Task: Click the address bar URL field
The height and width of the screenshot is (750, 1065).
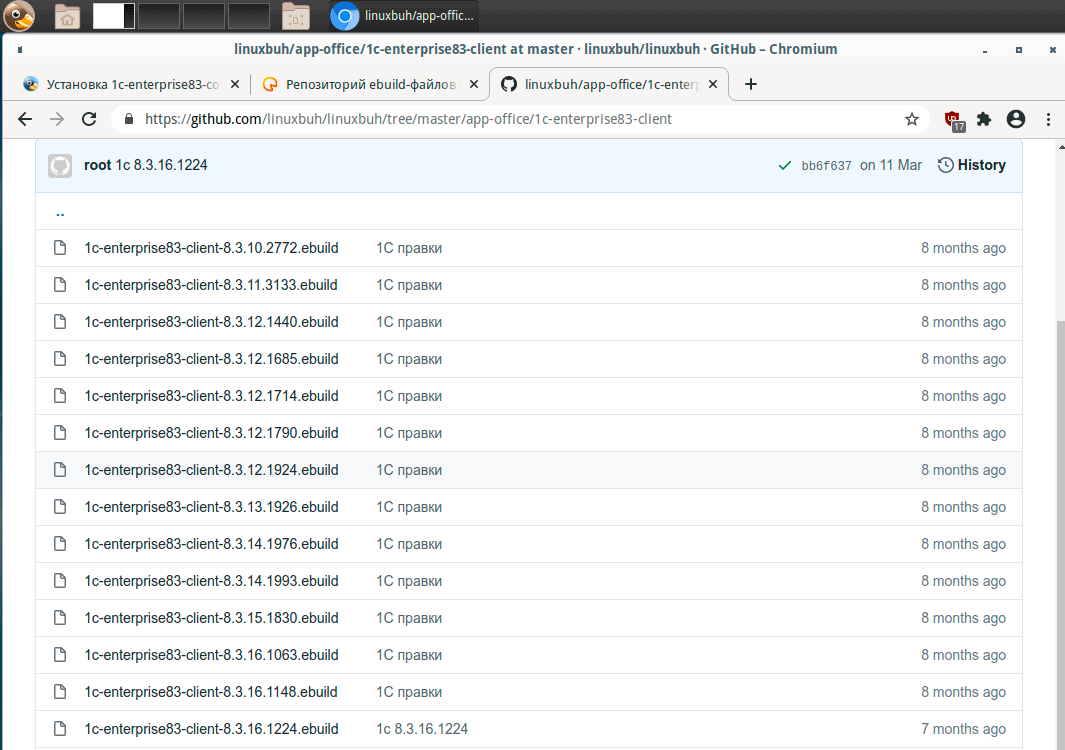Action: 500,119
